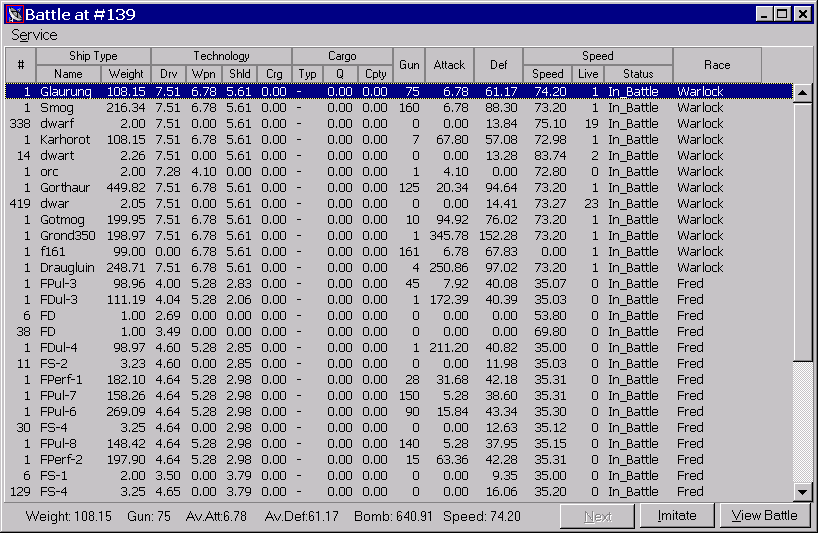This screenshot has height=533, width=818.
Task: Select the dwarf row with 338 ships
Action: pyautogui.click(x=399, y=124)
